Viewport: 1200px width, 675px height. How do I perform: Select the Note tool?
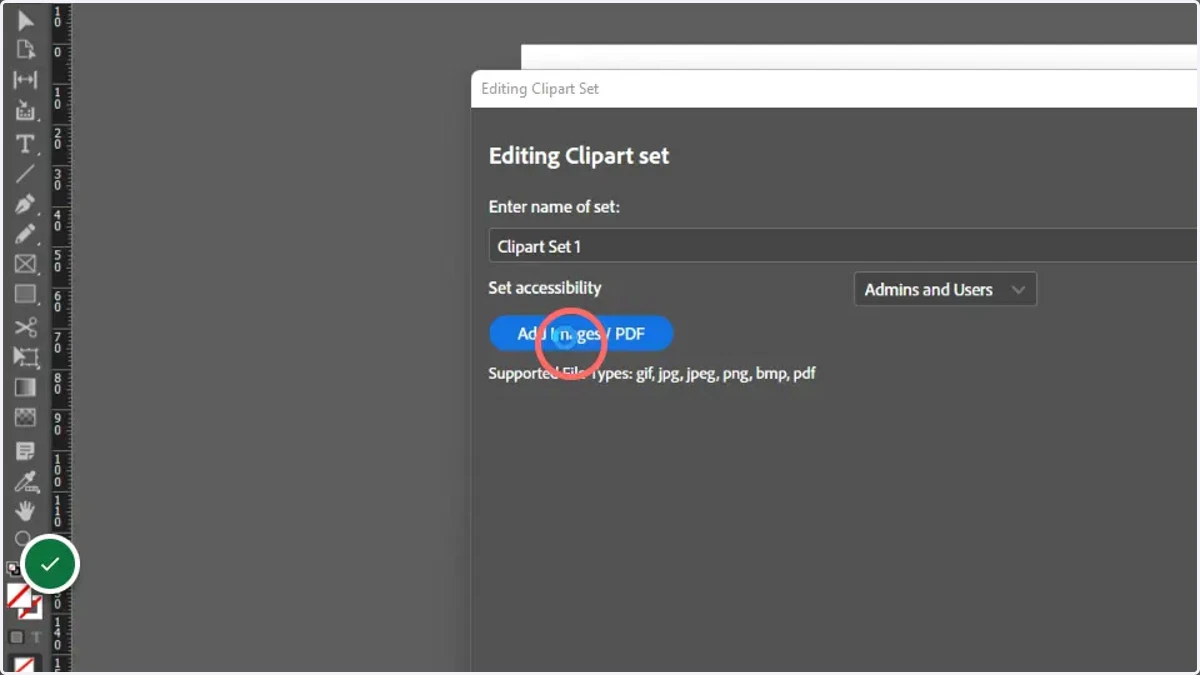pyautogui.click(x=25, y=452)
